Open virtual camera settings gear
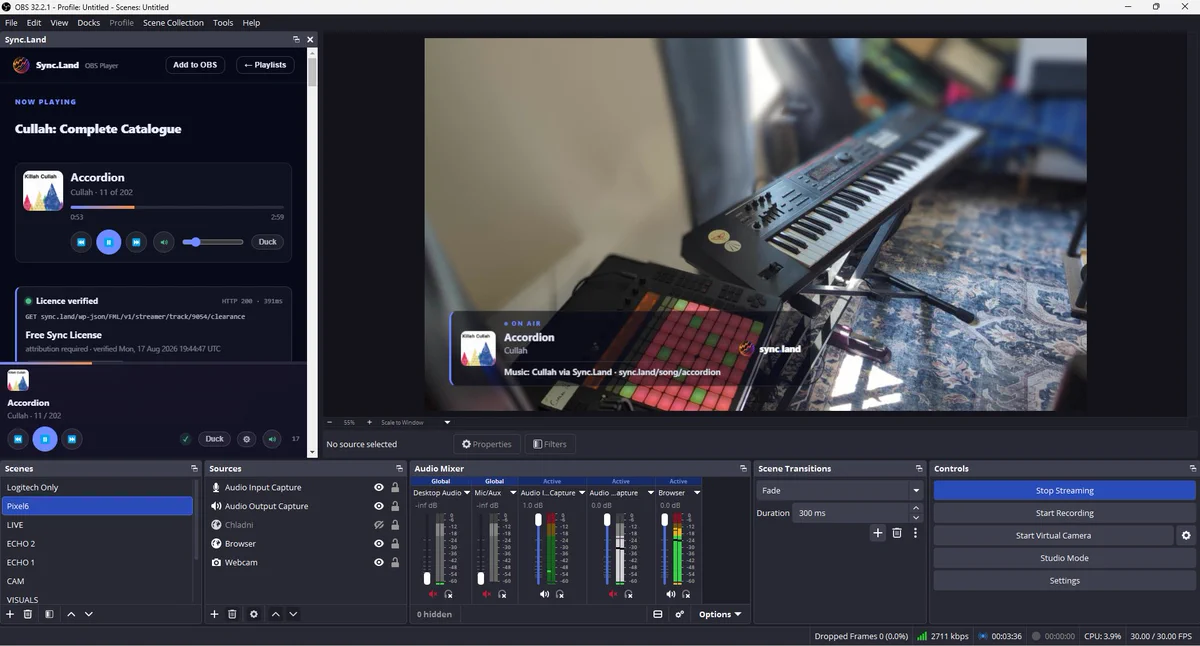This screenshot has width=1200, height=646. coord(1186,535)
